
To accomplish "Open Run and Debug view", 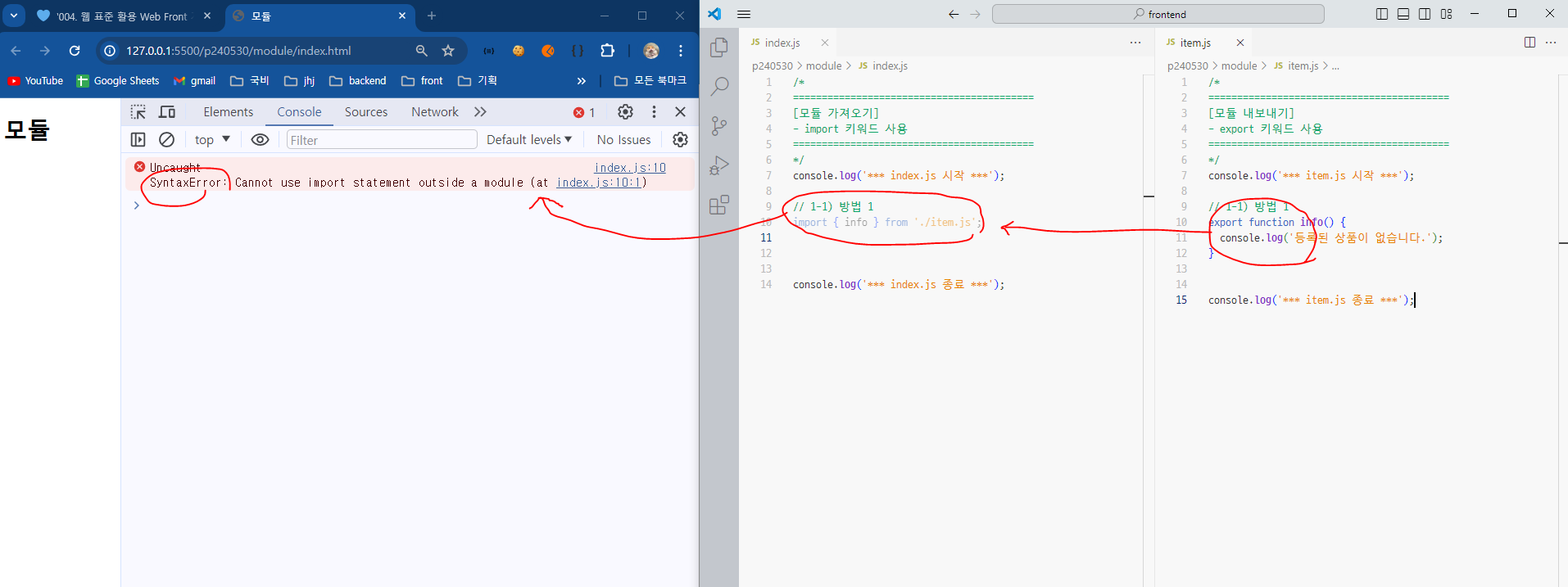I will click(719, 165).
